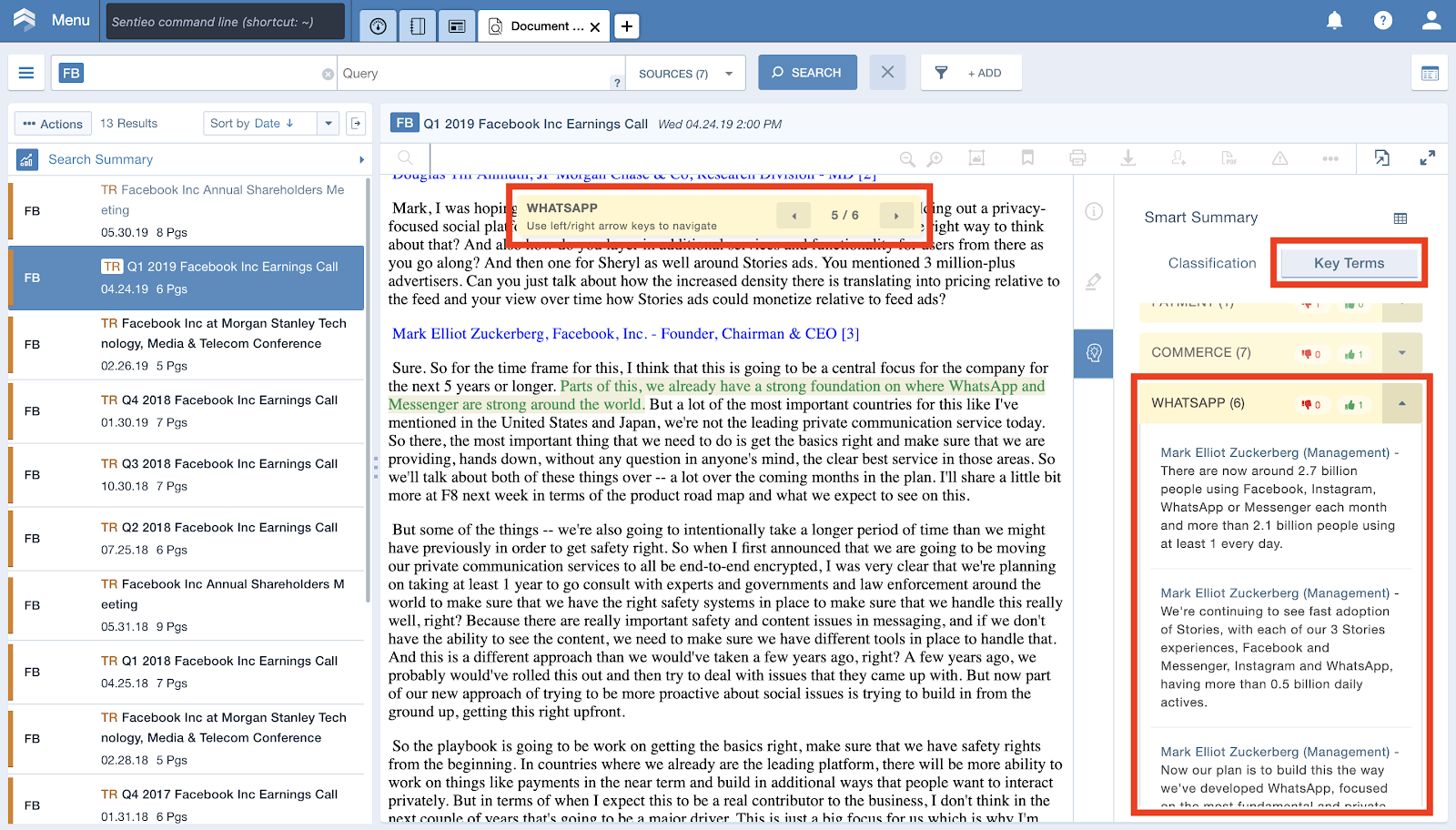
Task: Thumbs up the COMMERCE key term
Action: (1354, 354)
